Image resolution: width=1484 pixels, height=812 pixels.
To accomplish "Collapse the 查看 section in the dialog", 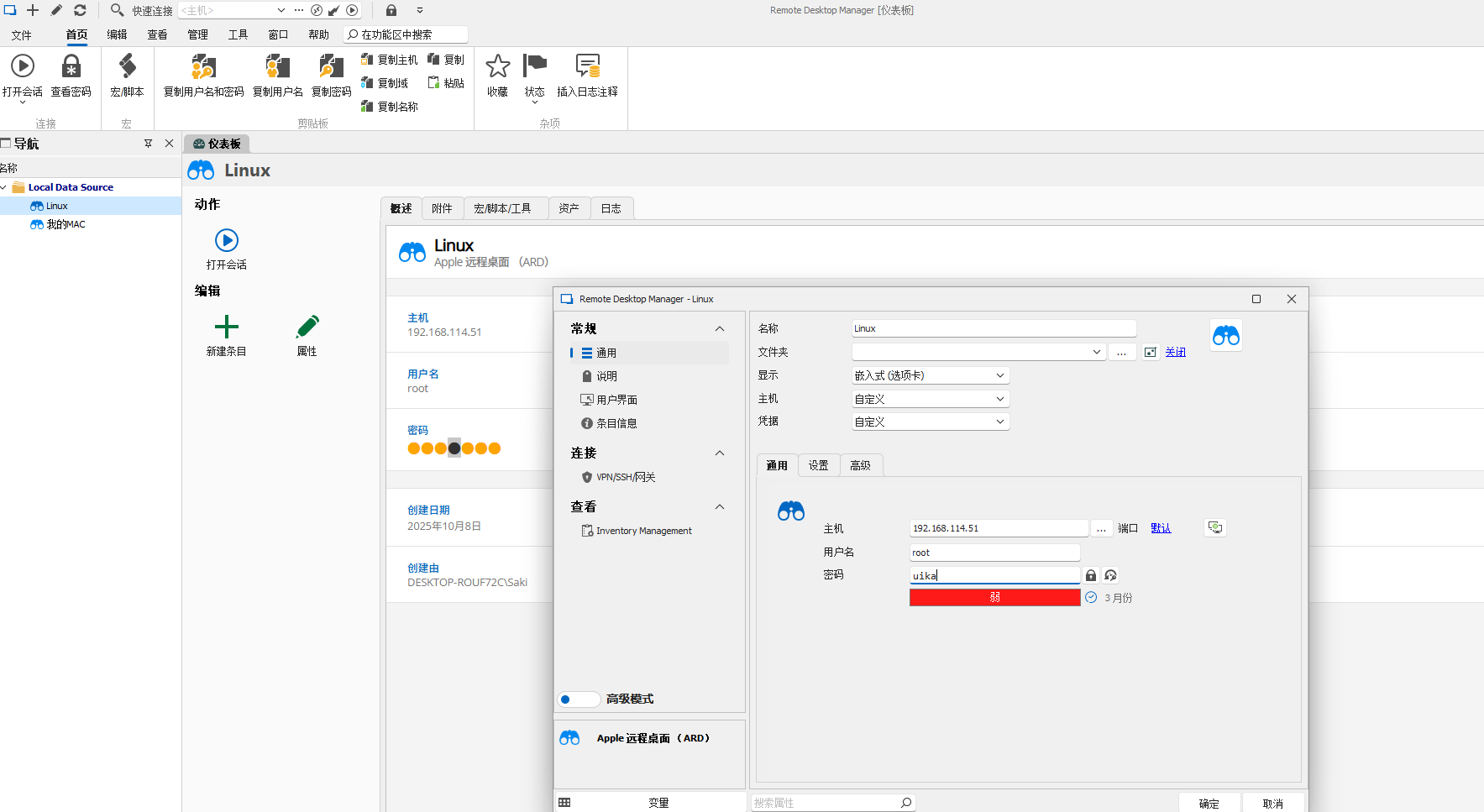I will coord(720,506).
